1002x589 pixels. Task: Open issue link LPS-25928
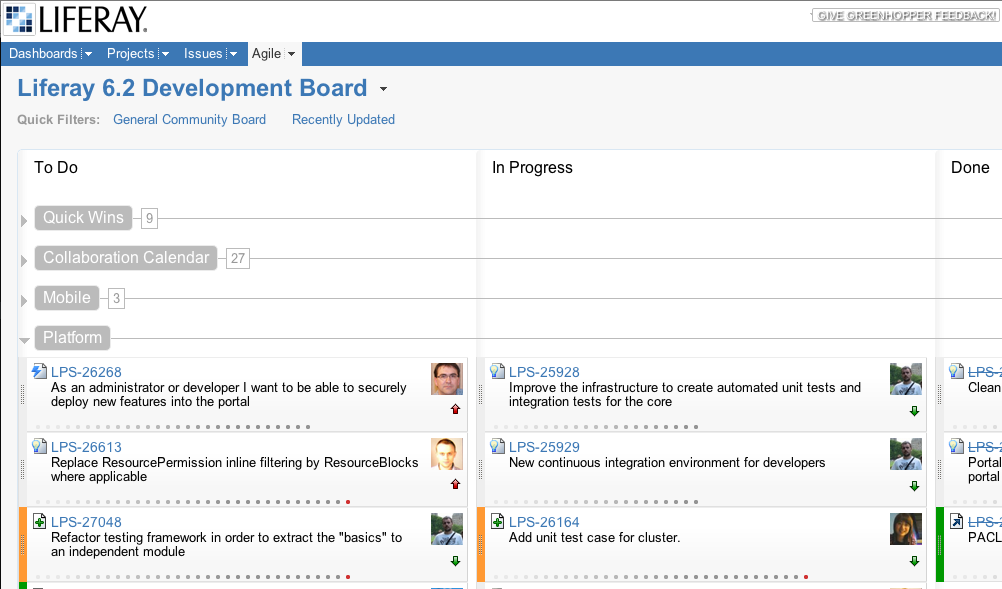pos(544,372)
